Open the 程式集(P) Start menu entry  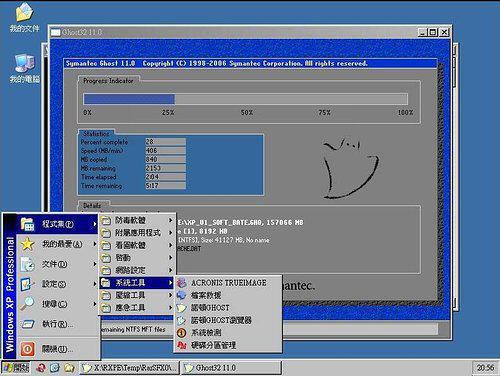tap(58, 224)
